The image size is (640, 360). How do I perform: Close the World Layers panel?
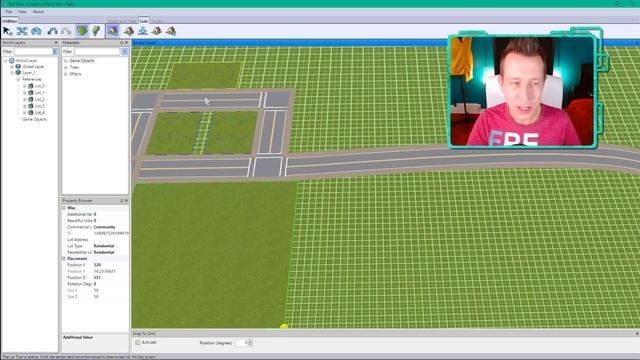56,42
